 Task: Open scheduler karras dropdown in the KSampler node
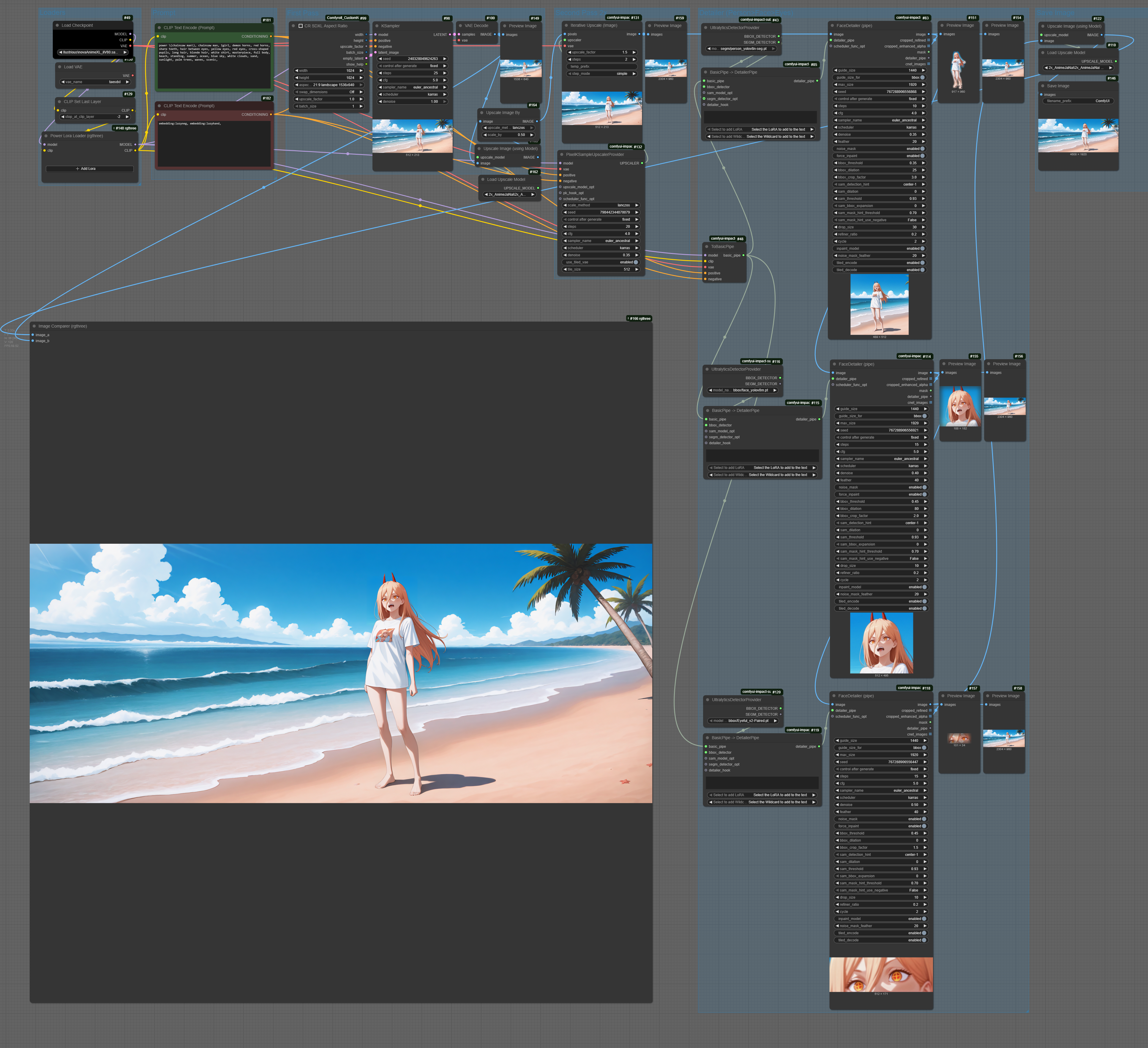point(412,94)
